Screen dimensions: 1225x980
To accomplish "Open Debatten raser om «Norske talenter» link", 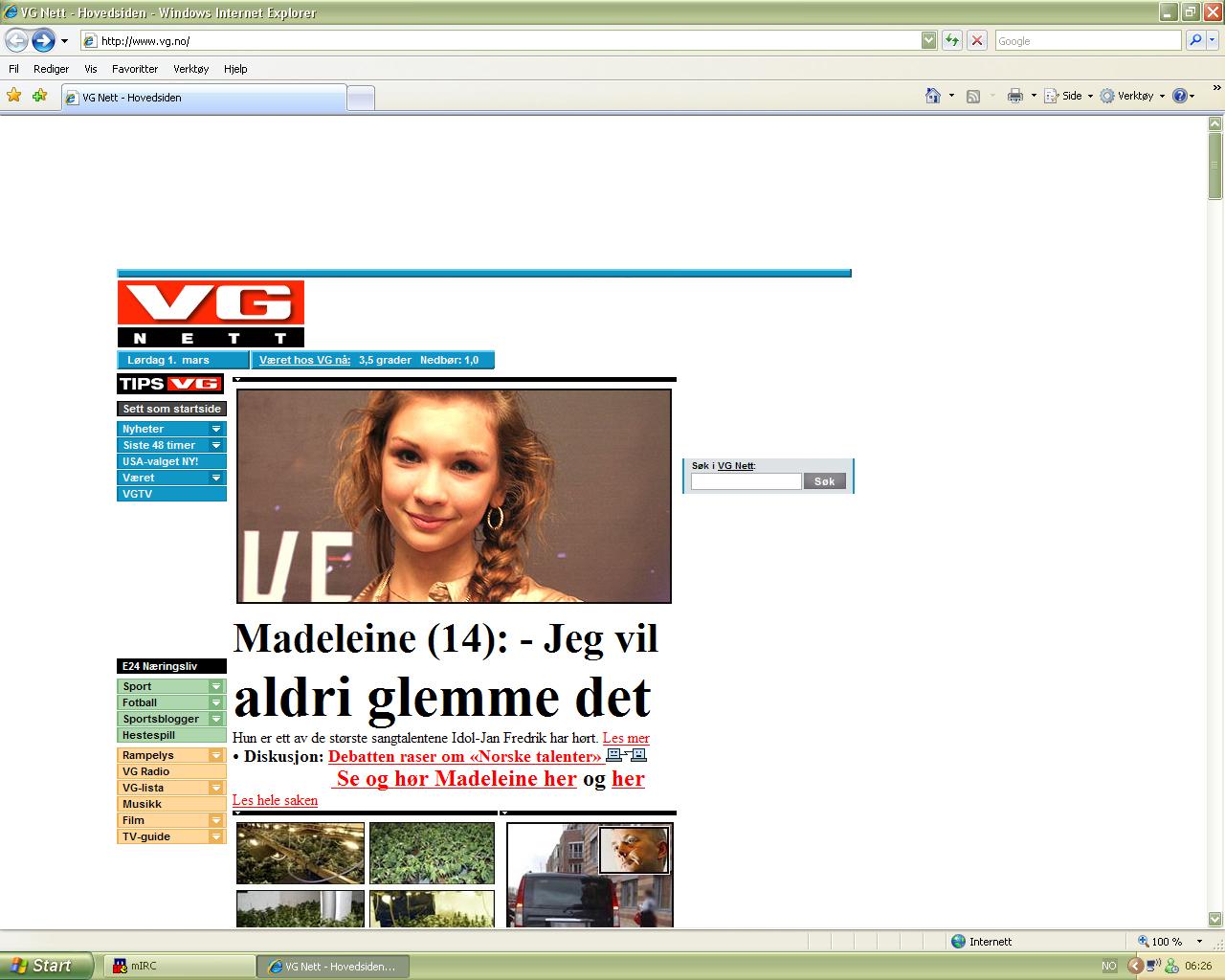I will (x=464, y=756).
